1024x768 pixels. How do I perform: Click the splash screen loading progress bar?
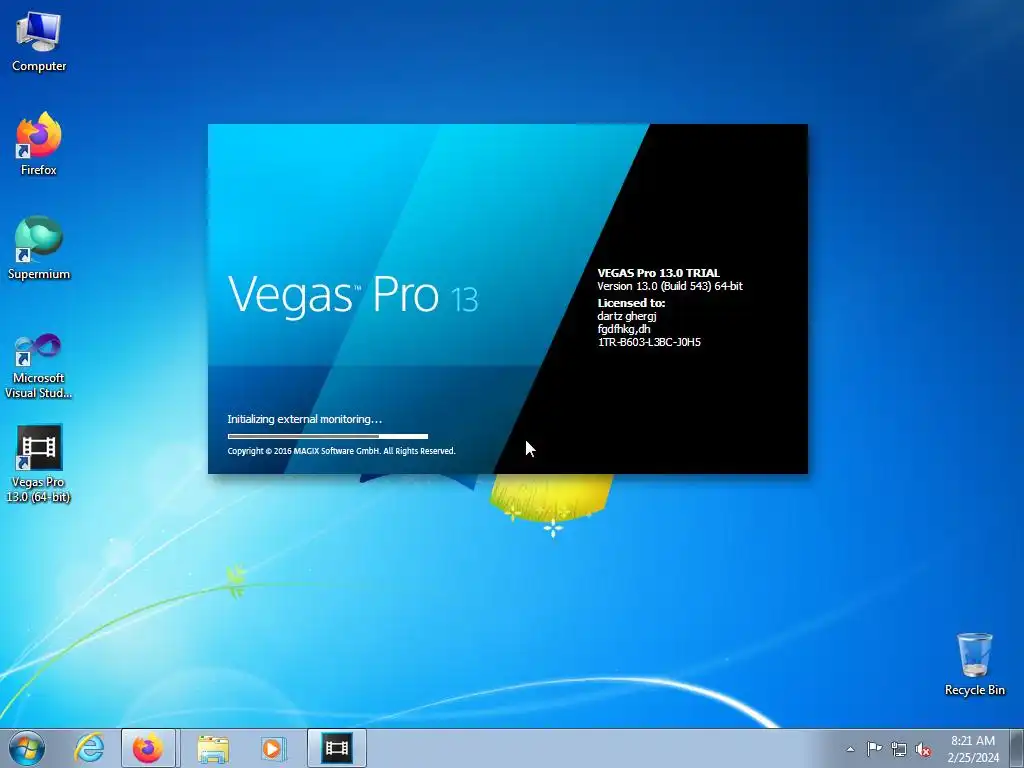(328, 436)
